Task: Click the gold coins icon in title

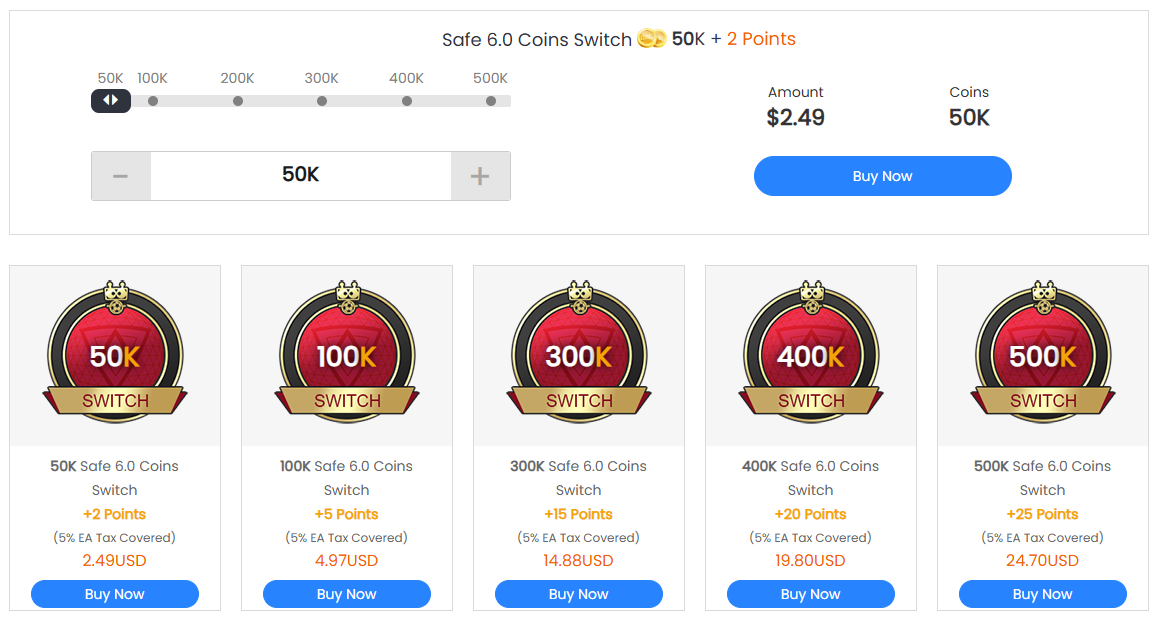Action: pyautogui.click(x=652, y=39)
